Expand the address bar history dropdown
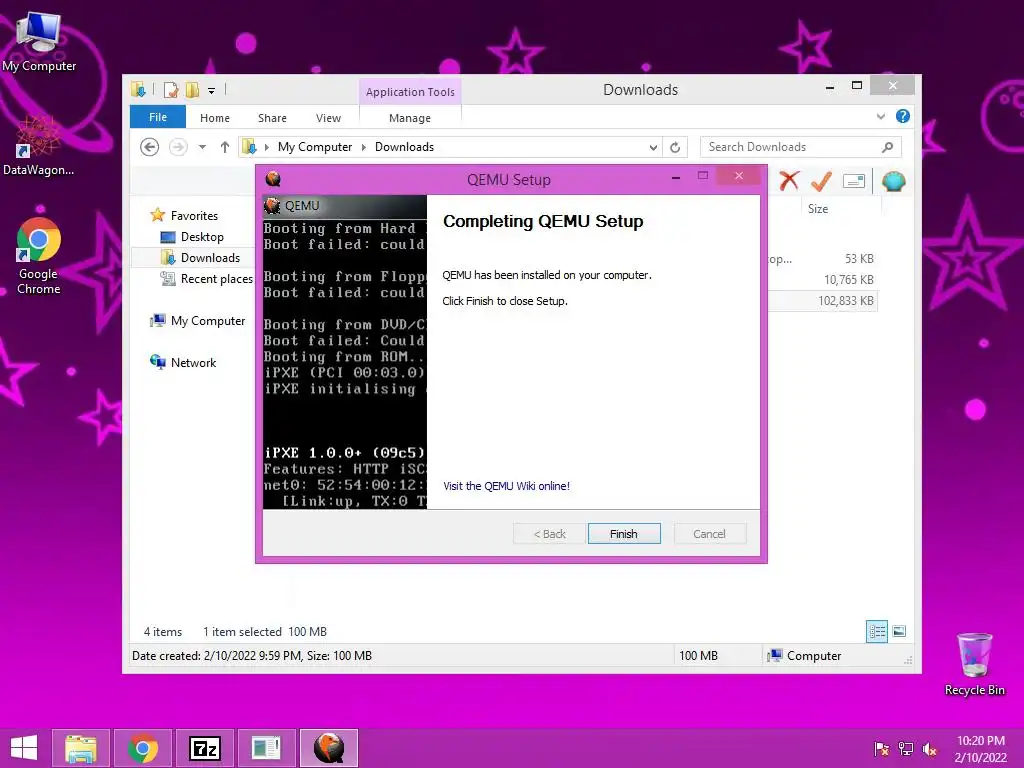The image size is (1024, 768). 653,148
